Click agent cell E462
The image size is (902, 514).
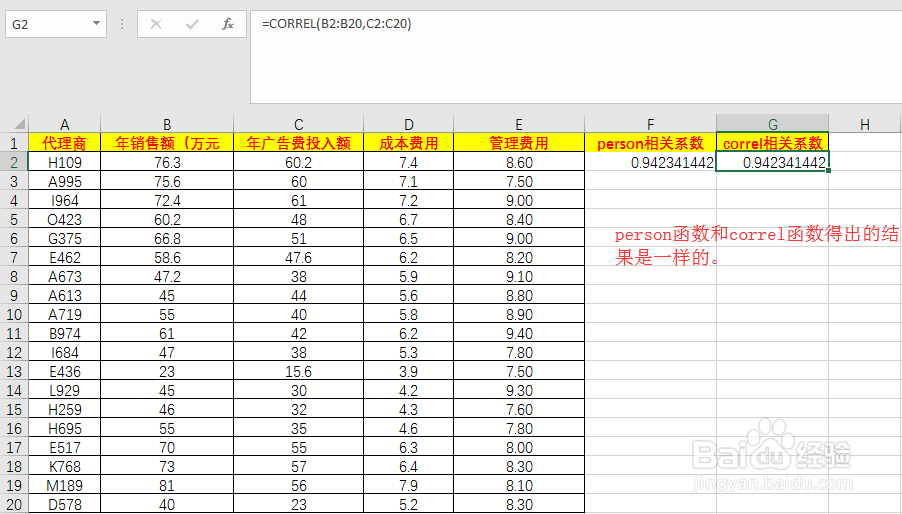click(x=64, y=257)
